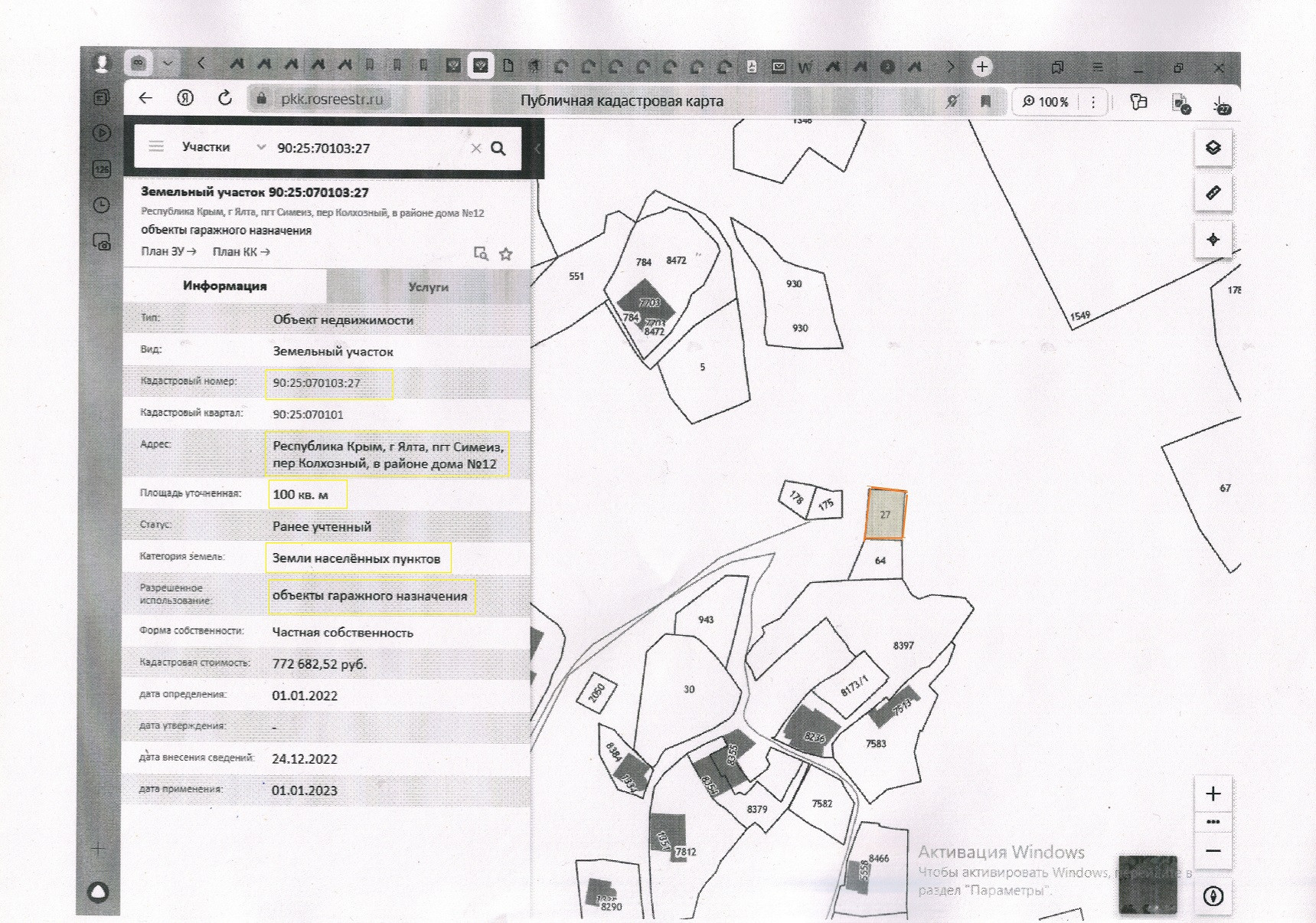Add a new item to the sidebar

point(98,849)
